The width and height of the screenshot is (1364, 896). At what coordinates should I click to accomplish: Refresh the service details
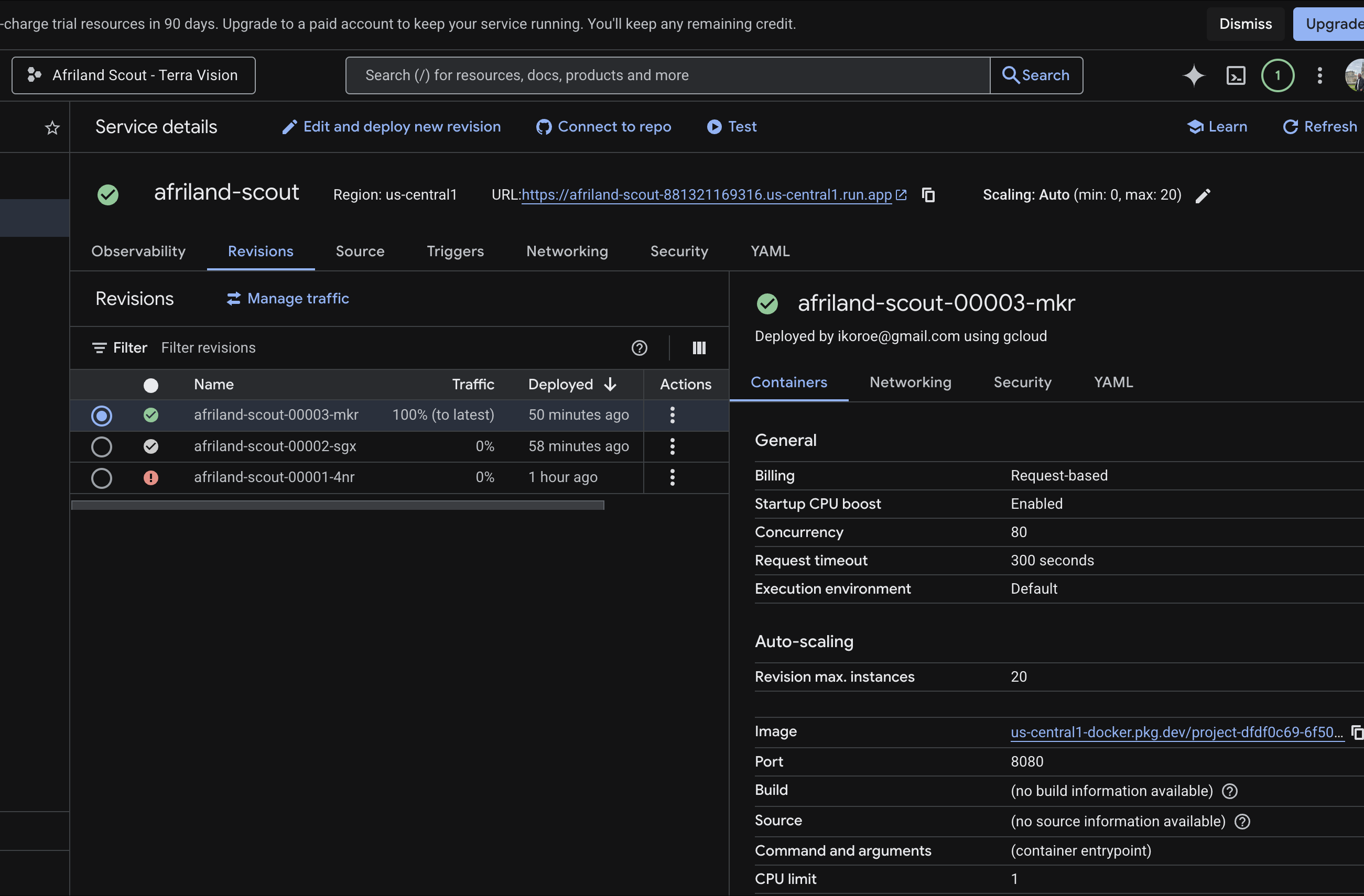pos(1320,127)
